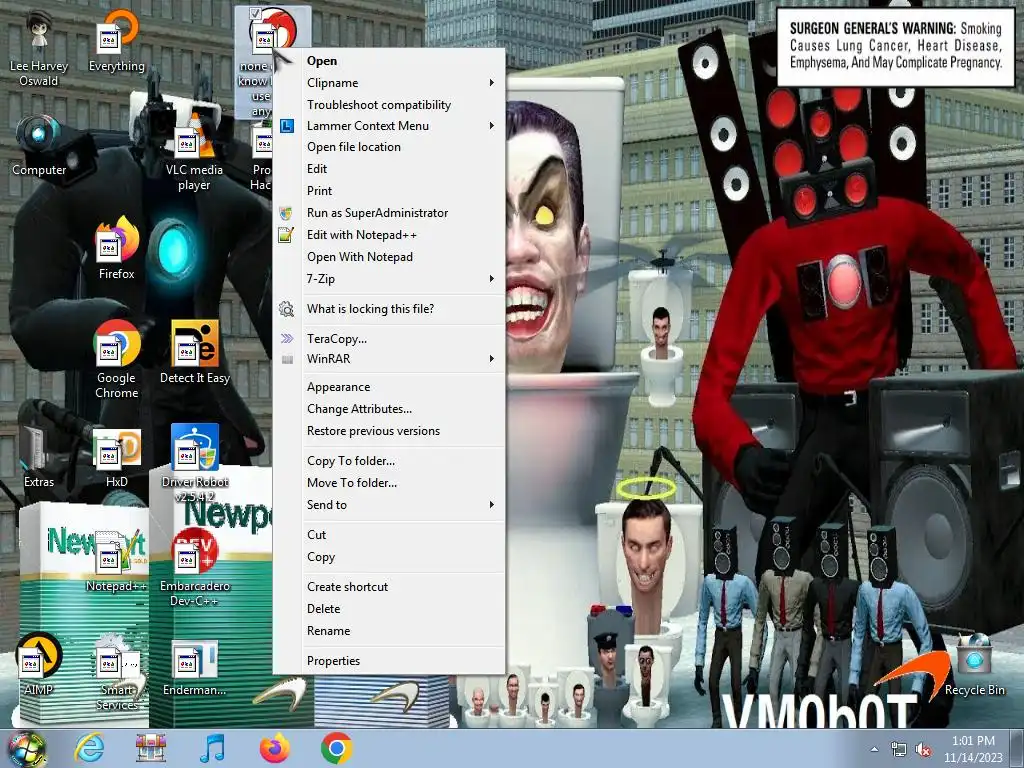Choose Change Attributes...
This screenshot has width=1024, height=768.
point(389,409)
